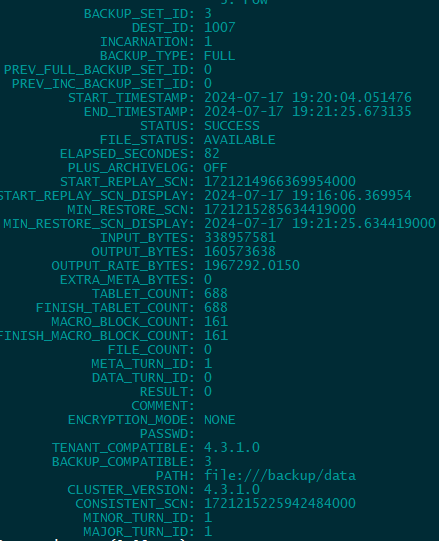The image size is (439, 541).
Task: Select the BACKUP_TYPE value FULL
Action: pos(220,56)
